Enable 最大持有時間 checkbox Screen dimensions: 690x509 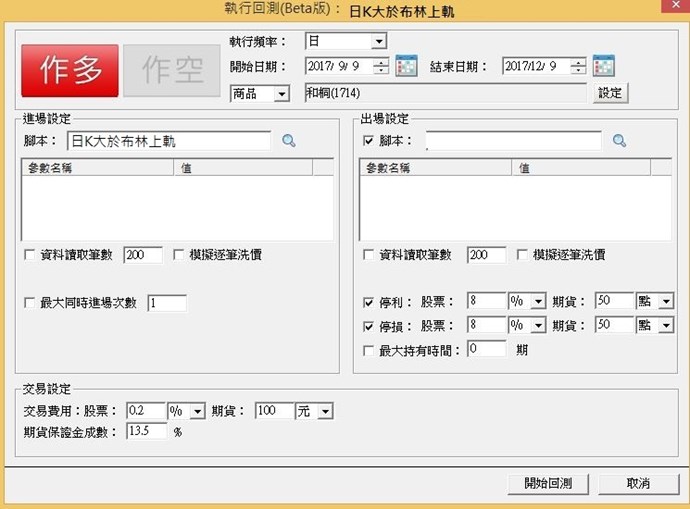tap(368, 350)
